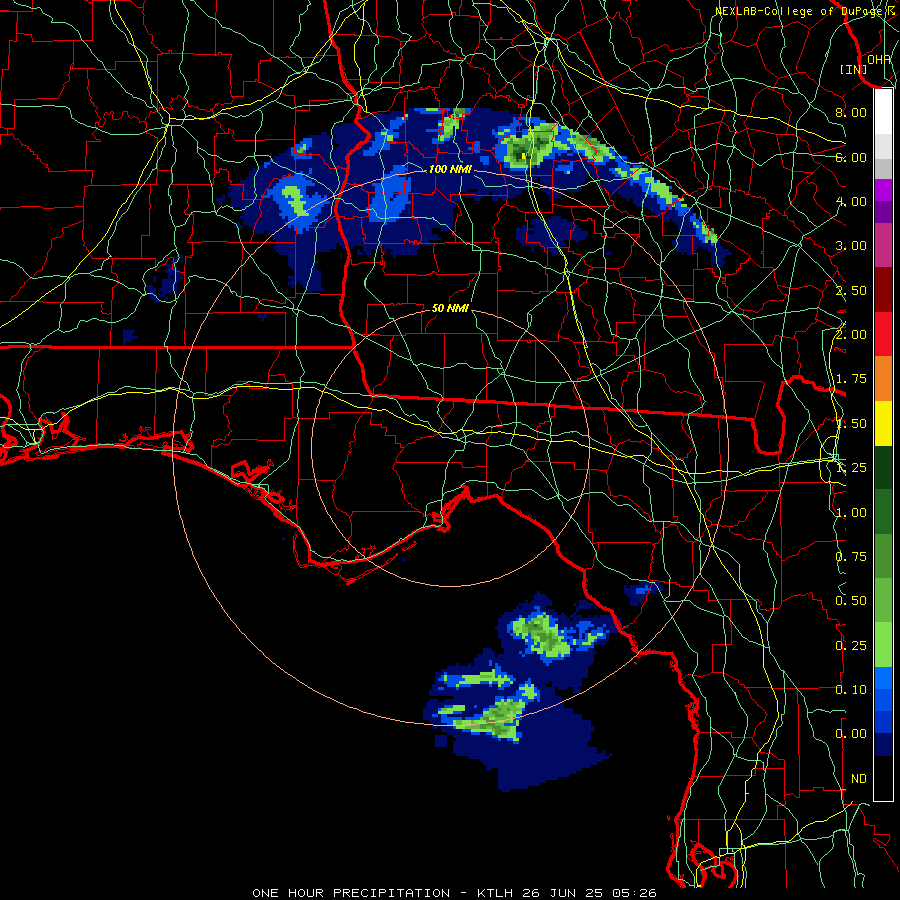Image resolution: width=900 pixels, height=900 pixels.
Task: Select the orange swatch beside 1.75
Action: pyautogui.click(x=883, y=378)
